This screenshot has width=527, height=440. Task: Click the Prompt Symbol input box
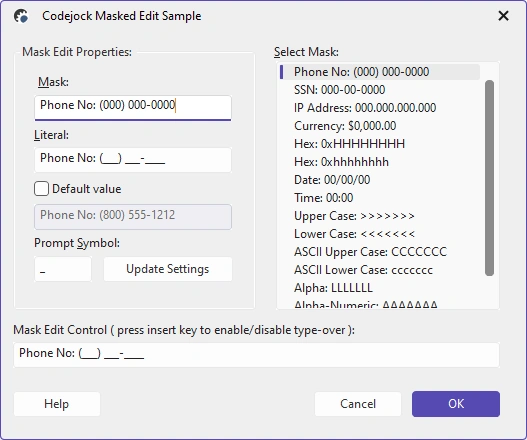[63, 269]
